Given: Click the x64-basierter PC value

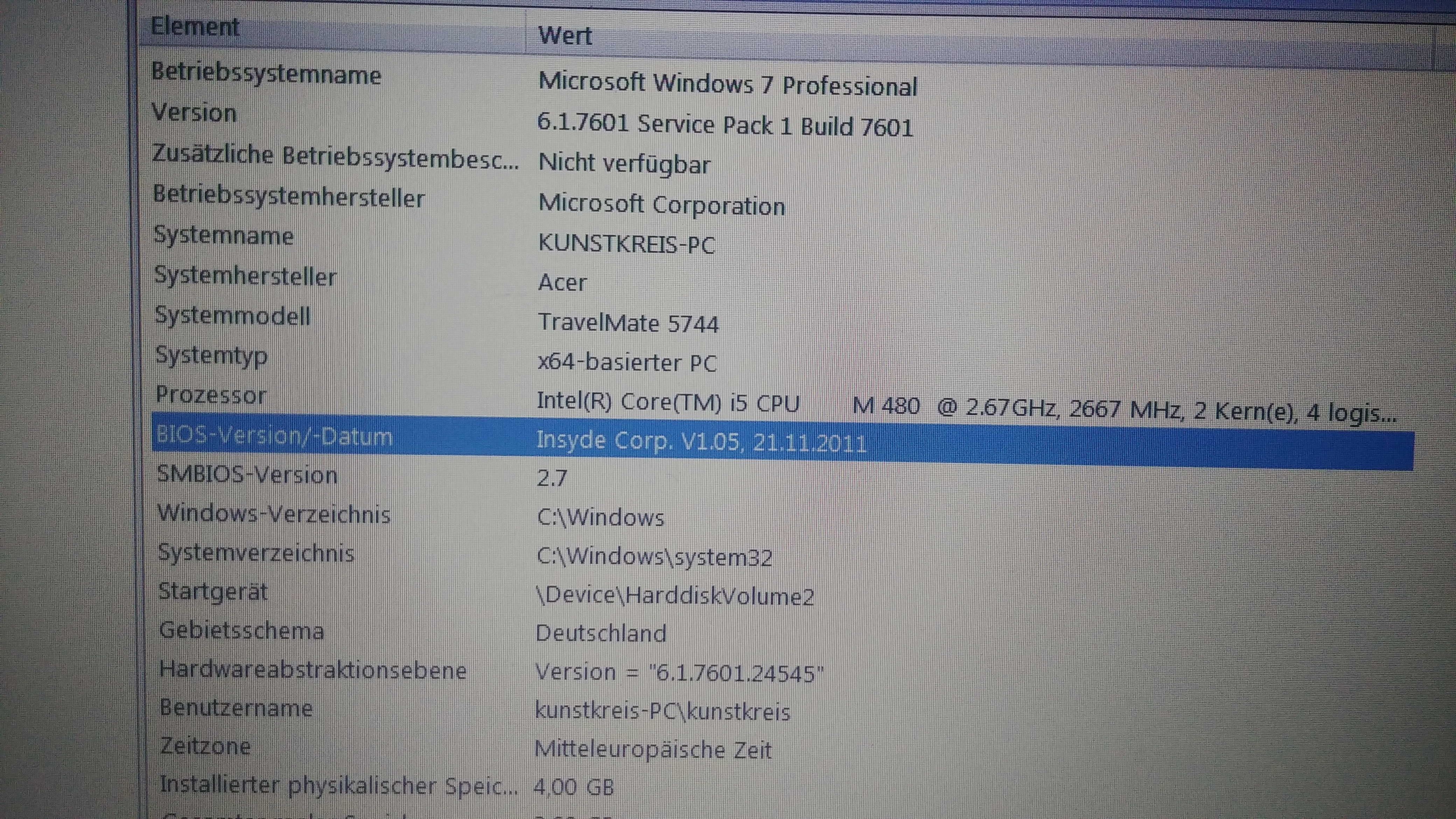Looking at the screenshot, I should point(627,362).
